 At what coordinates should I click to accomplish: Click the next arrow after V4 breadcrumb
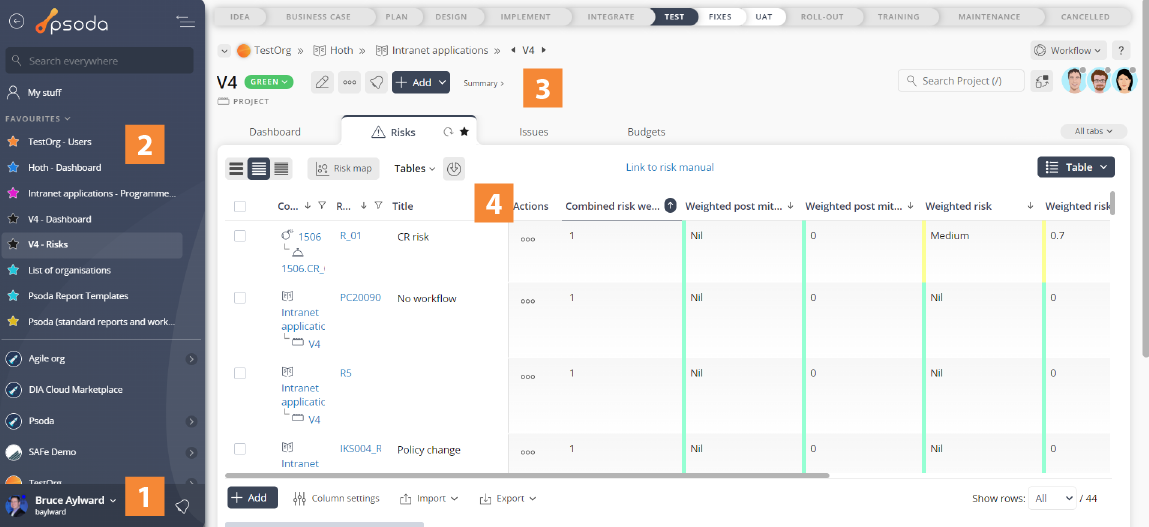544,51
